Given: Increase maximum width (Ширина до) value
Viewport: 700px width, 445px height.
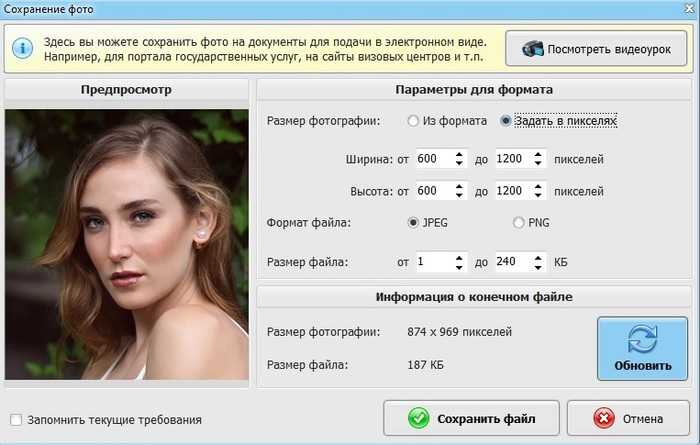Looking at the screenshot, I should coord(538,154).
